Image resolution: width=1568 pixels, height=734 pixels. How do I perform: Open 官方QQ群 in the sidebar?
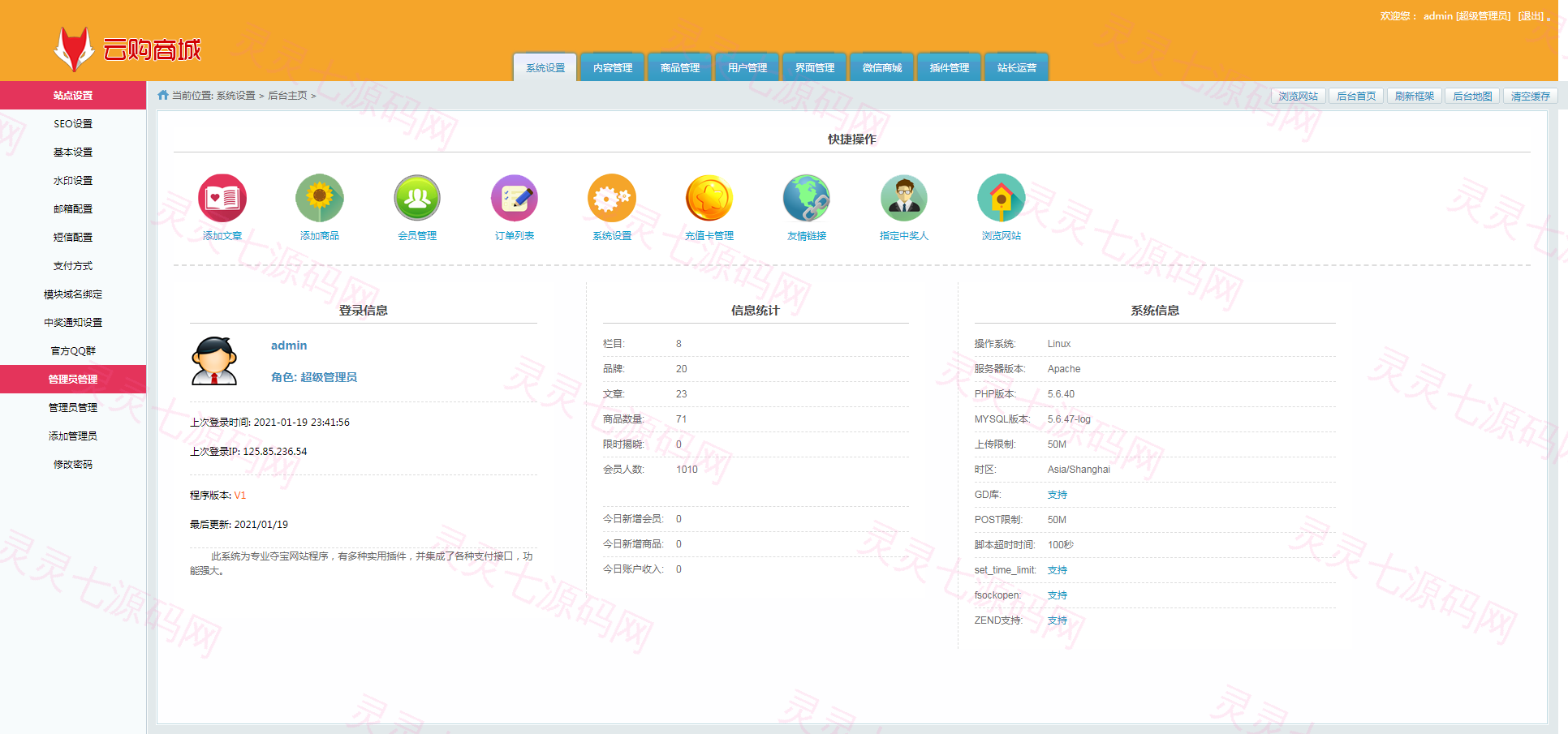pyautogui.click(x=73, y=350)
